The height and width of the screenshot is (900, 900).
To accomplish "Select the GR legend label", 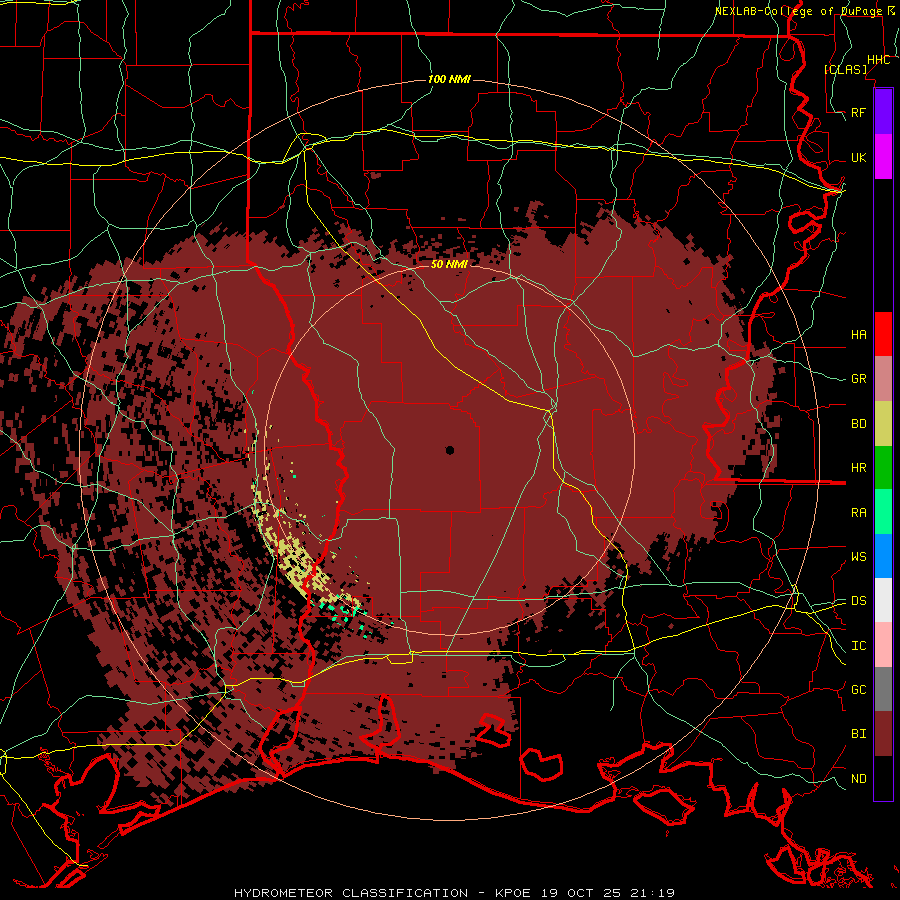I will click(x=858, y=379).
